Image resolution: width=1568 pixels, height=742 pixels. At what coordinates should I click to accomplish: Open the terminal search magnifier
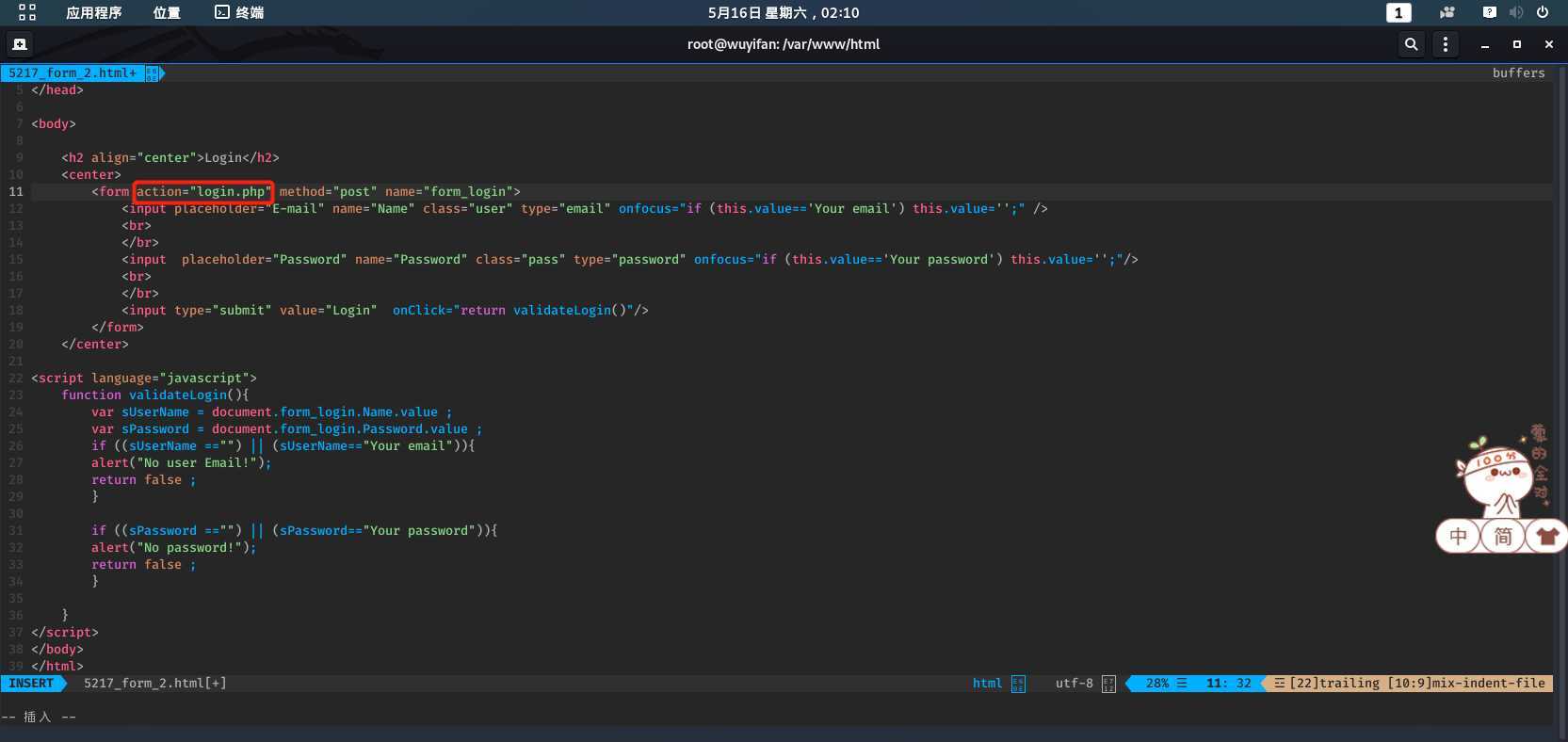click(1411, 44)
